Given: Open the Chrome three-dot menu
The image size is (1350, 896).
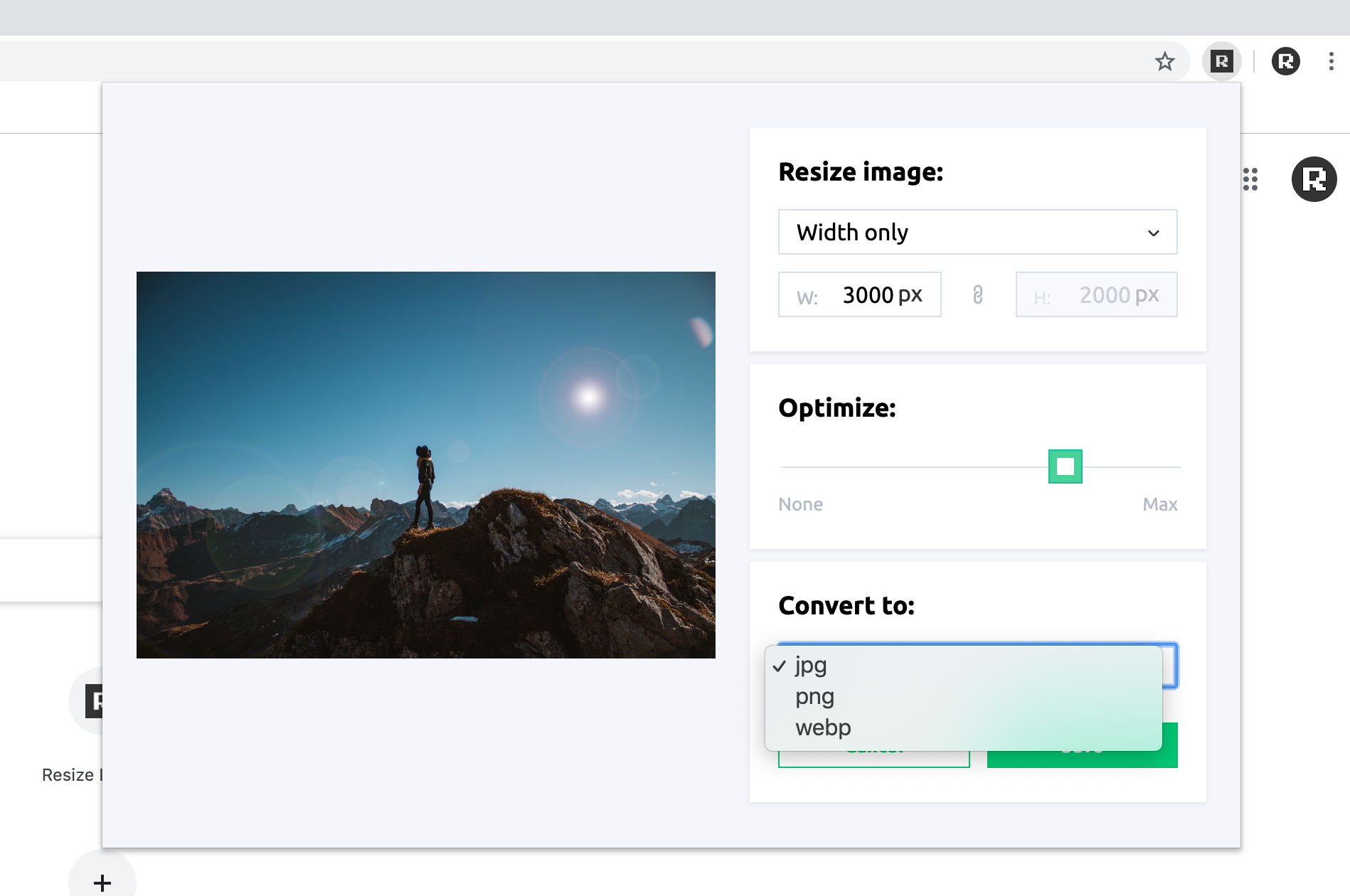Looking at the screenshot, I should pos(1331,61).
